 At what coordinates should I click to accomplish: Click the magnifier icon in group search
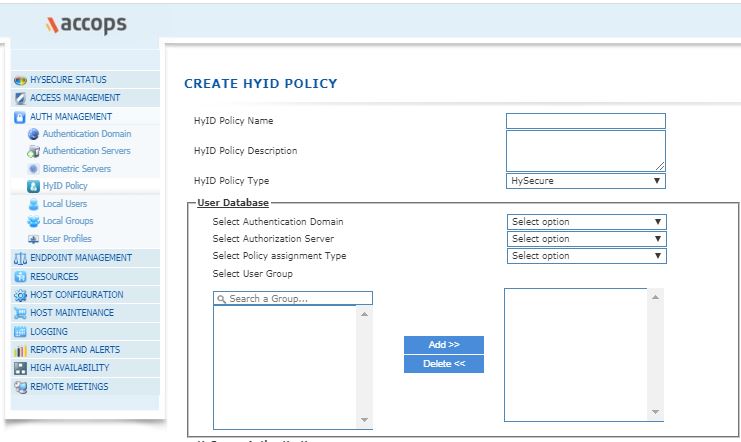tap(221, 299)
